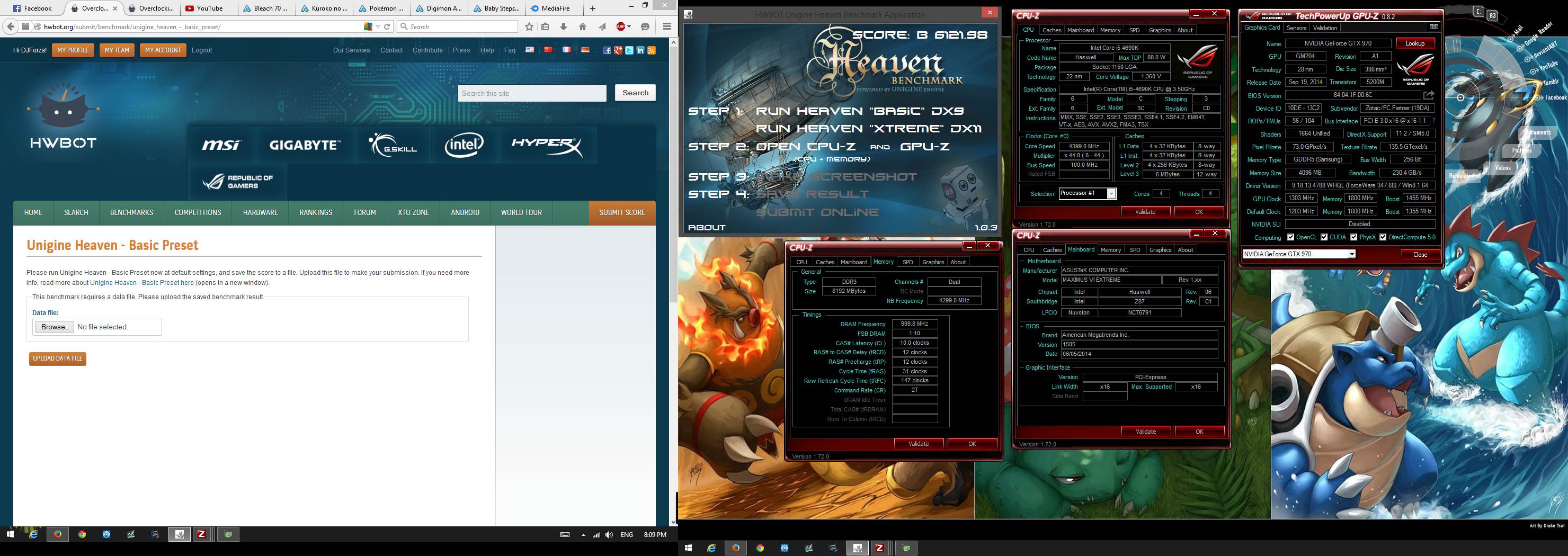Toggle the DirectCompute 5.0 checkbox

pyautogui.click(x=1383, y=237)
